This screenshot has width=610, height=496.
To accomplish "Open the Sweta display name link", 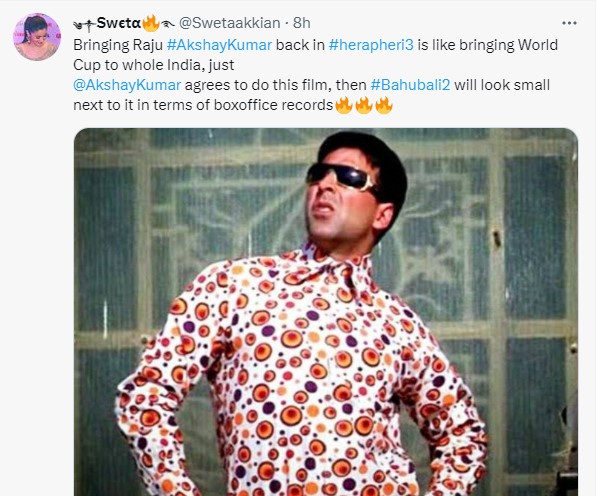I will pyautogui.click(x=118, y=21).
